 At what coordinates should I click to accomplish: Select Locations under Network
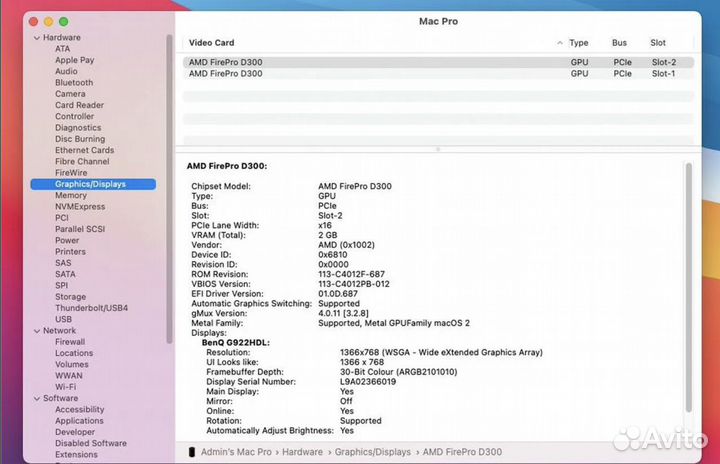[74, 353]
